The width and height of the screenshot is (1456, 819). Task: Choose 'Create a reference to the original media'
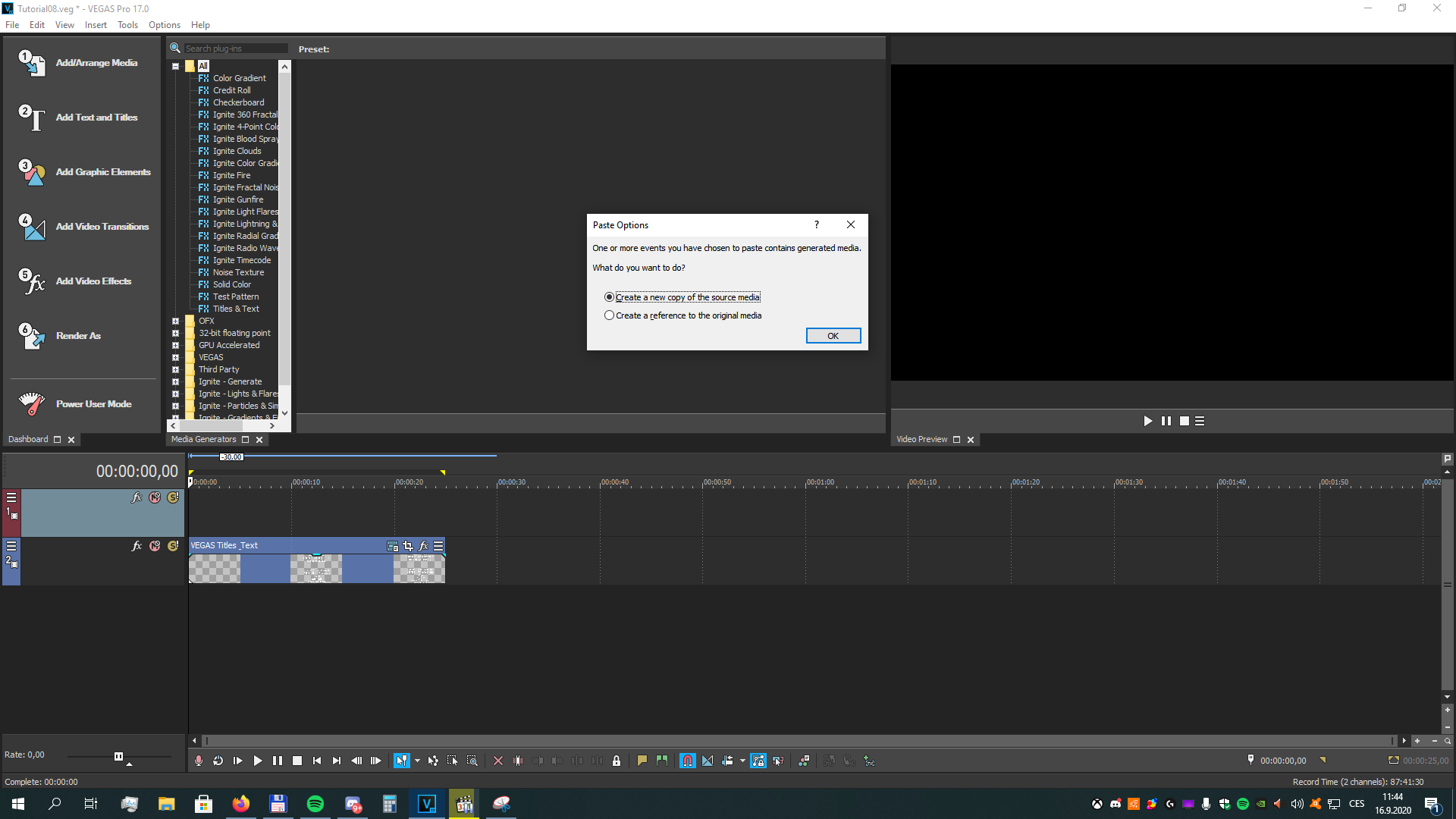click(x=610, y=315)
